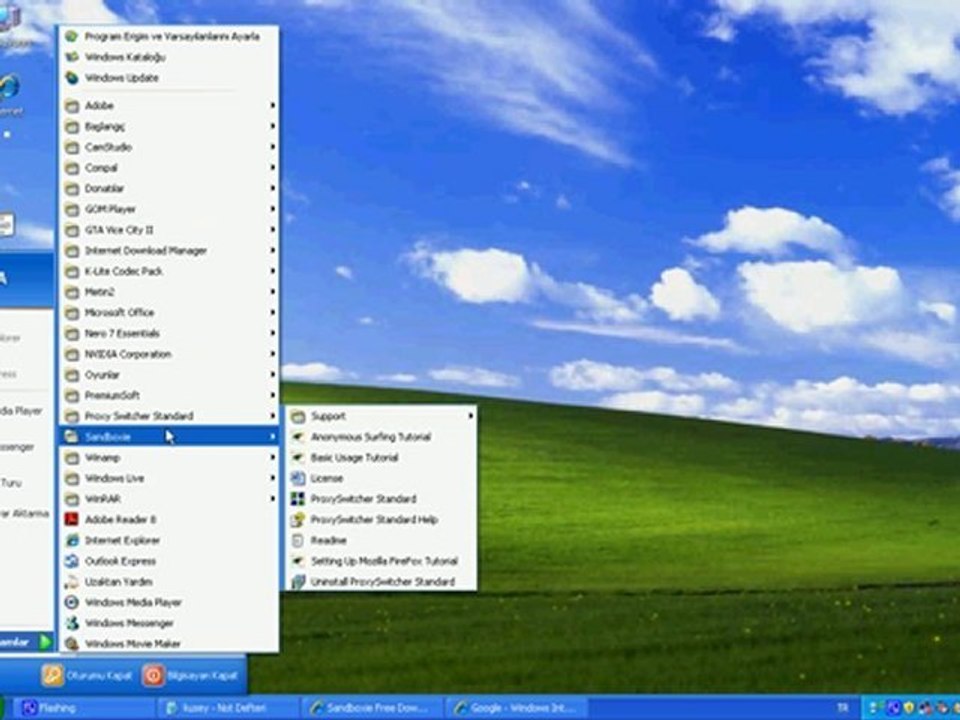The height and width of the screenshot is (720, 960).
Task: Click the Uninstall ProxySwitcher Standard icon
Action: 298,582
